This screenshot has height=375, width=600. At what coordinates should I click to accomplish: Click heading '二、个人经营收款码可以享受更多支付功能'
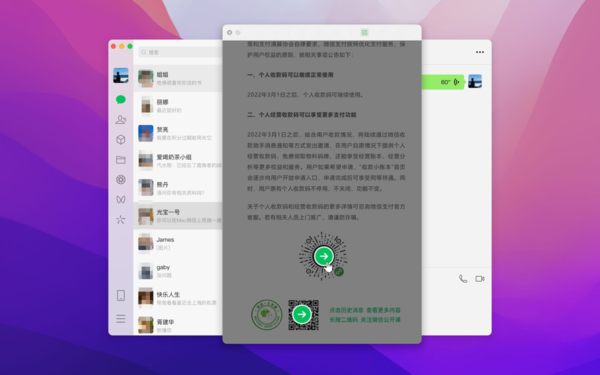pyautogui.click(x=302, y=115)
